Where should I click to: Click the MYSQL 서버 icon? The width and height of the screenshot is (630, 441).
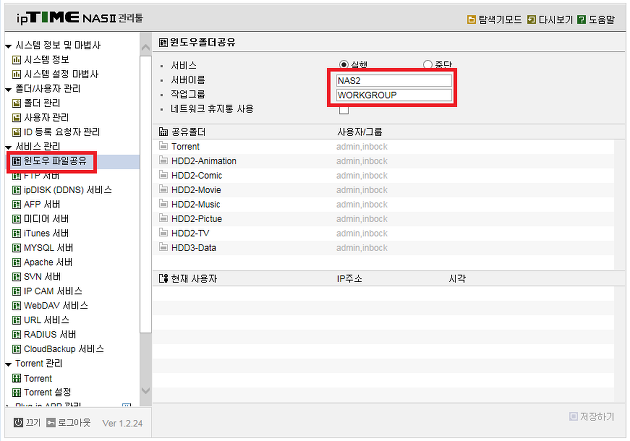point(16,248)
